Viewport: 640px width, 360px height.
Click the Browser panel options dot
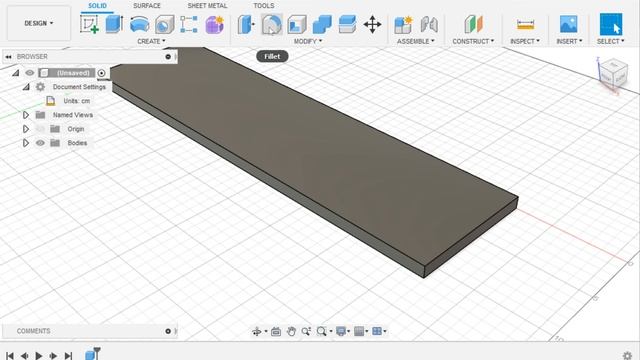pyautogui.click(x=168, y=57)
